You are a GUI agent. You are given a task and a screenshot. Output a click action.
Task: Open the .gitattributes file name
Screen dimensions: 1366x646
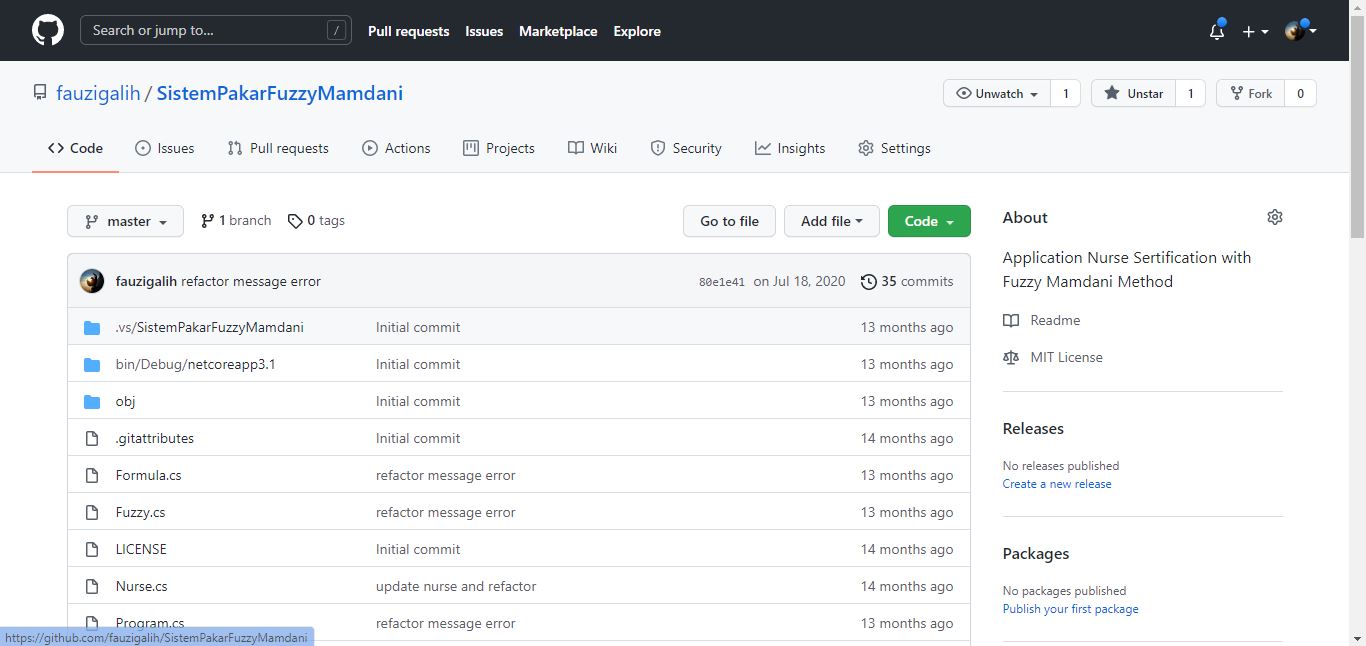pyautogui.click(x=155, y=438)
